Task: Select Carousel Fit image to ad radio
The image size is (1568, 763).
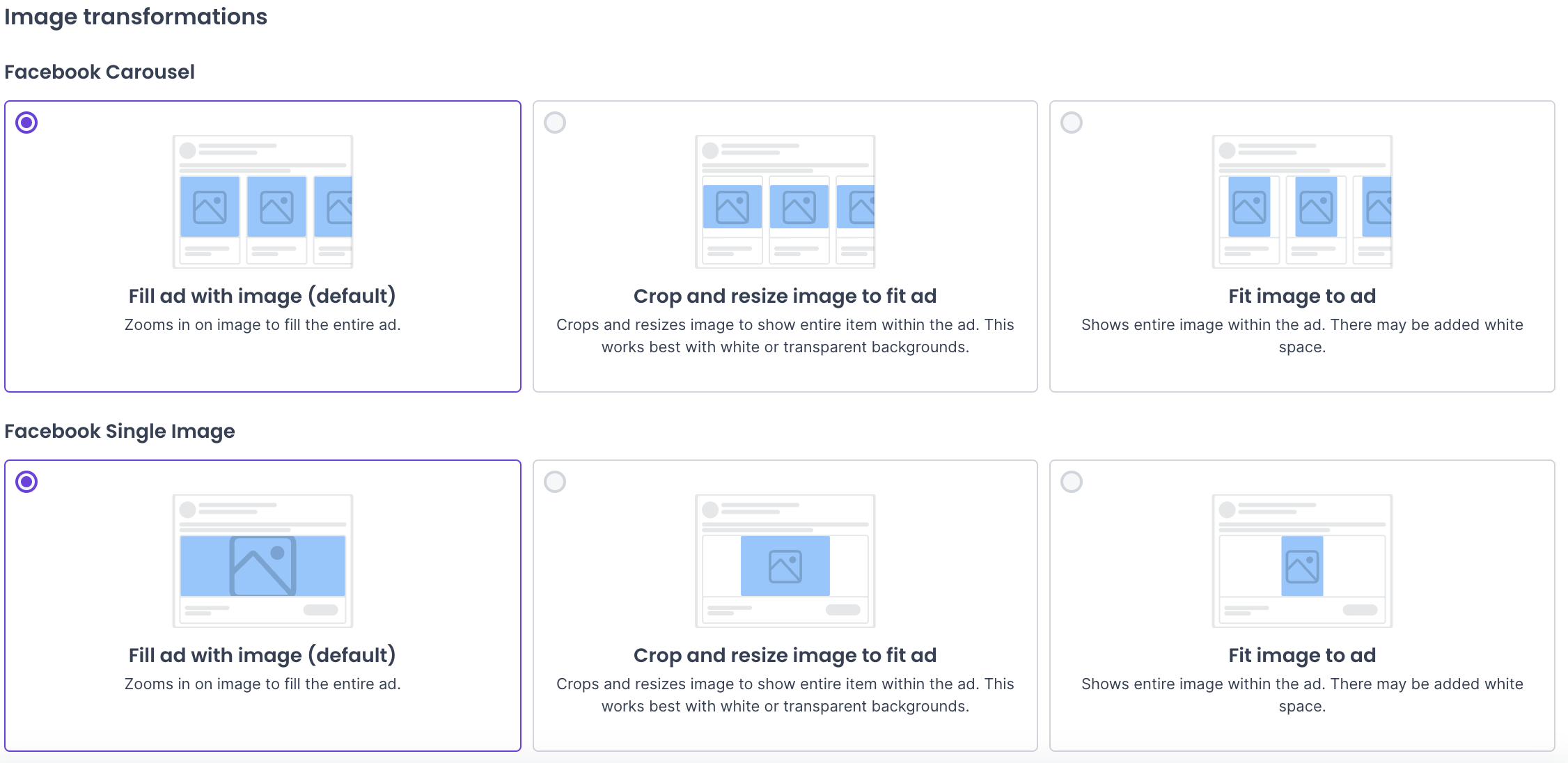Action: 1072,123
